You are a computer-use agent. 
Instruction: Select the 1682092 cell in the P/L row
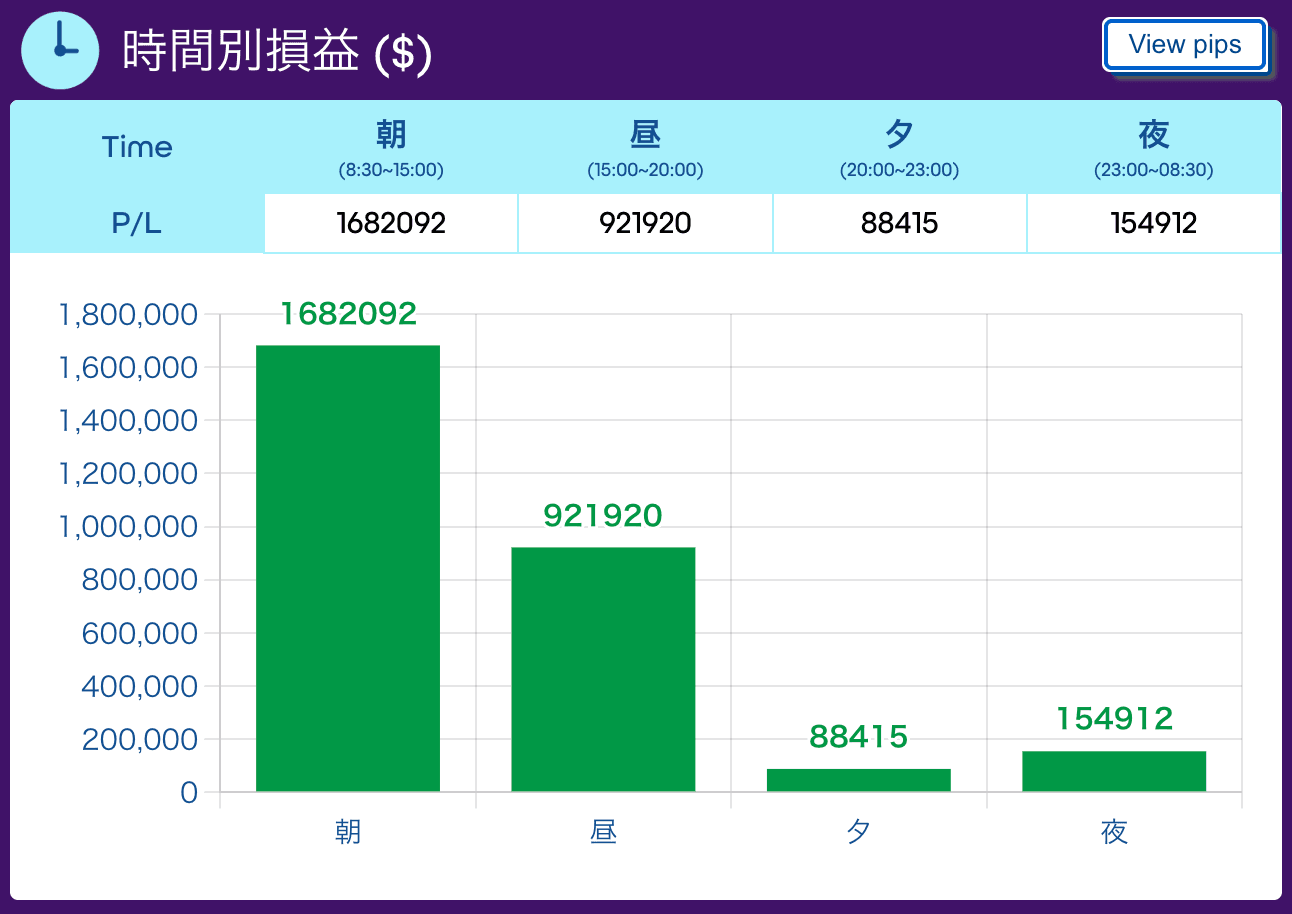click(391, 223)
